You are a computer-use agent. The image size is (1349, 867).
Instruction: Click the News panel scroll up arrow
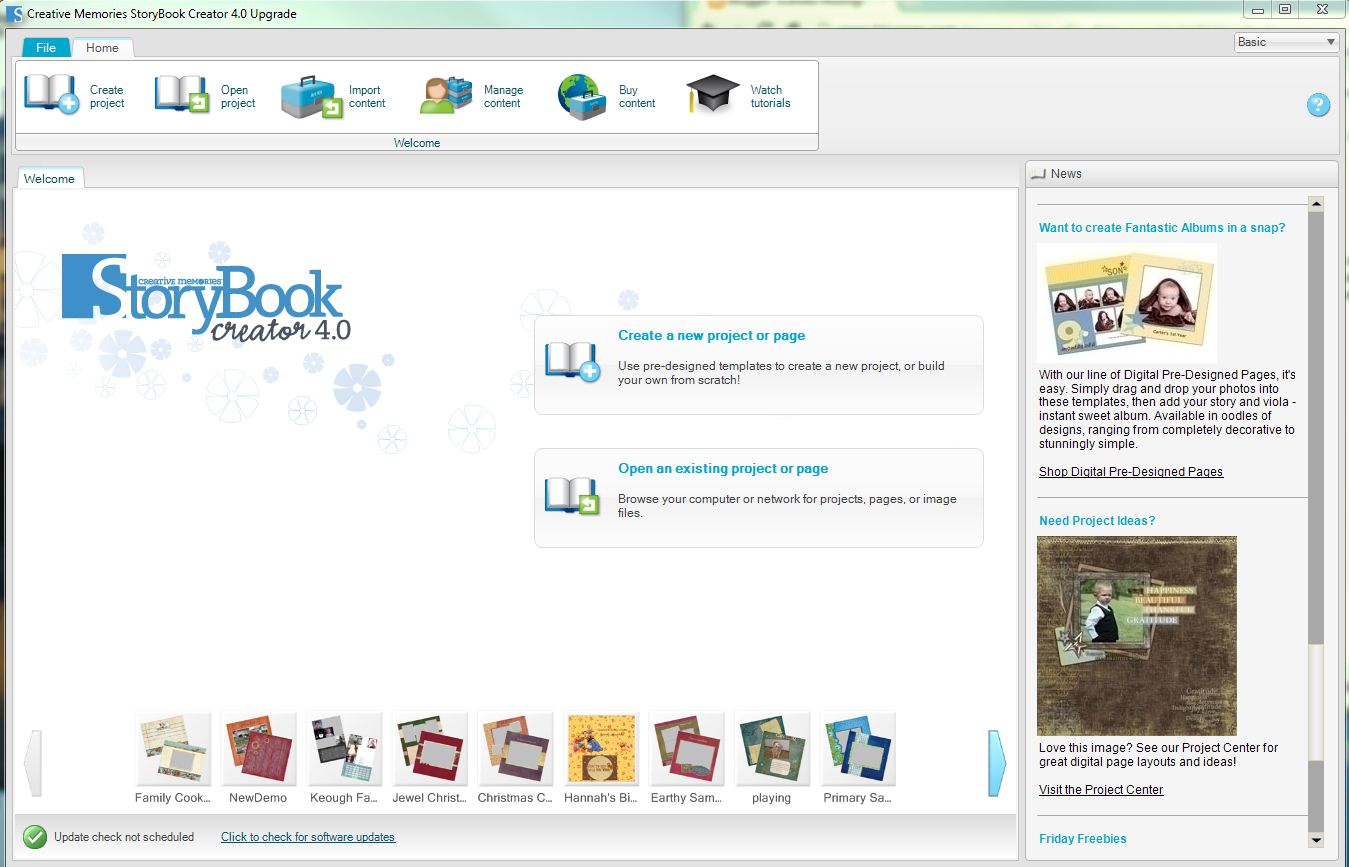coord(1316,204)
